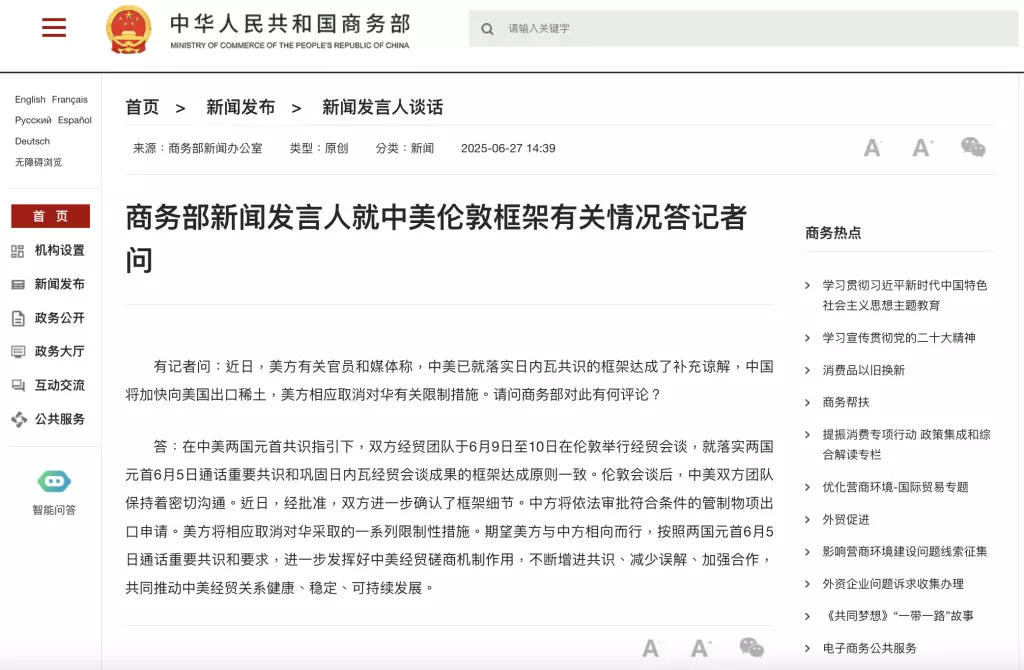
Task: Share via top WeChat icon
Action: [973, 147]
